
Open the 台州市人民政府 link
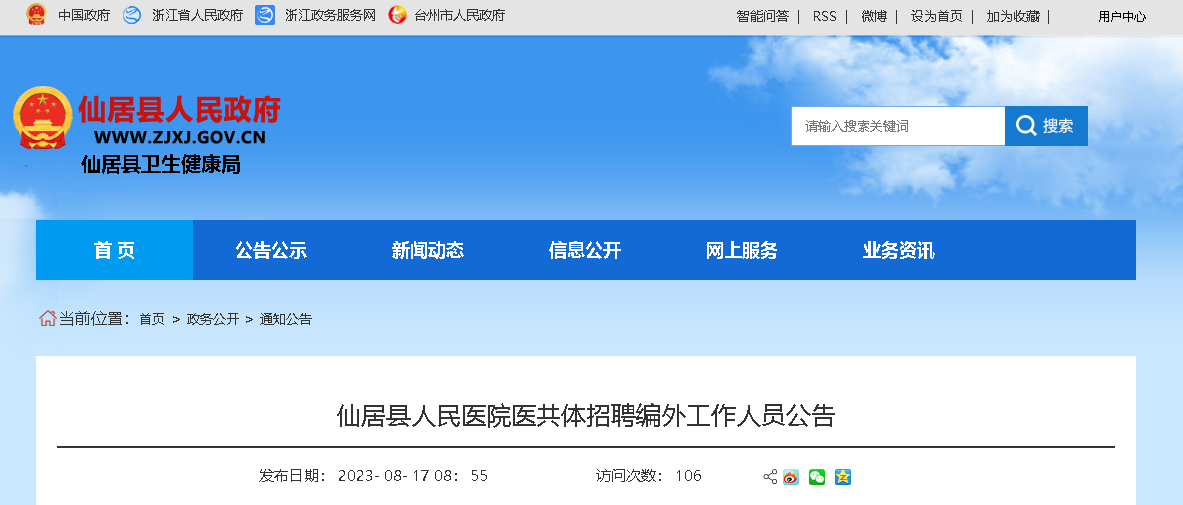[x=459, y=16]
